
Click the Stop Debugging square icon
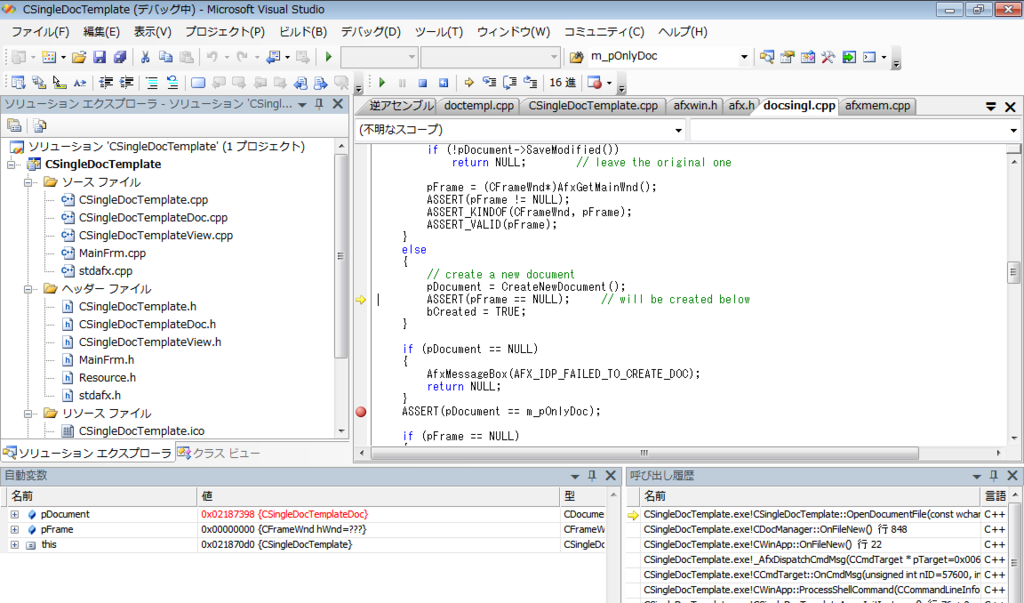point(423,83)
